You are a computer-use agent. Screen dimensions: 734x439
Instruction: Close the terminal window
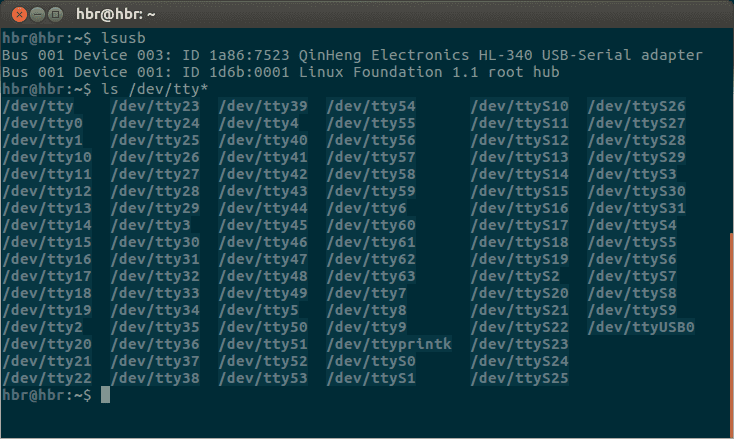(18, 16)
